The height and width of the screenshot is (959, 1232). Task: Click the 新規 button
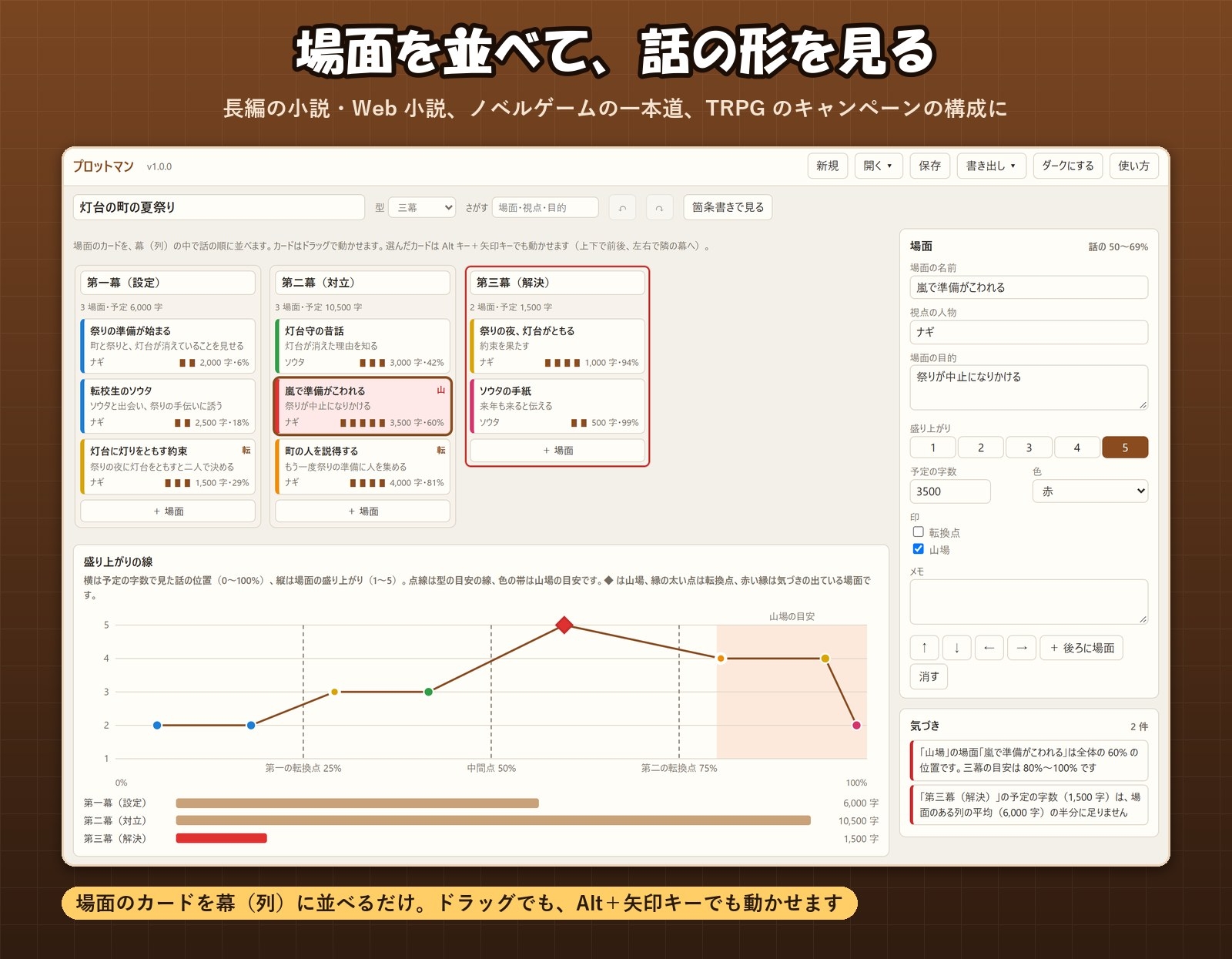pos(828,166)
